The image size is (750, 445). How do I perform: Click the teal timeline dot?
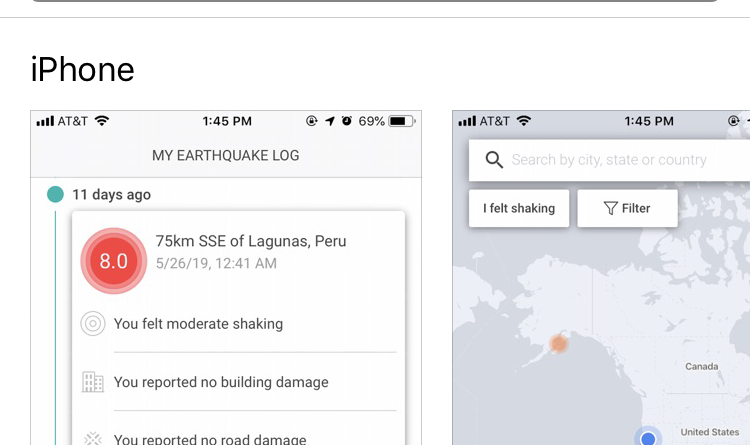[x=55, y=194]
